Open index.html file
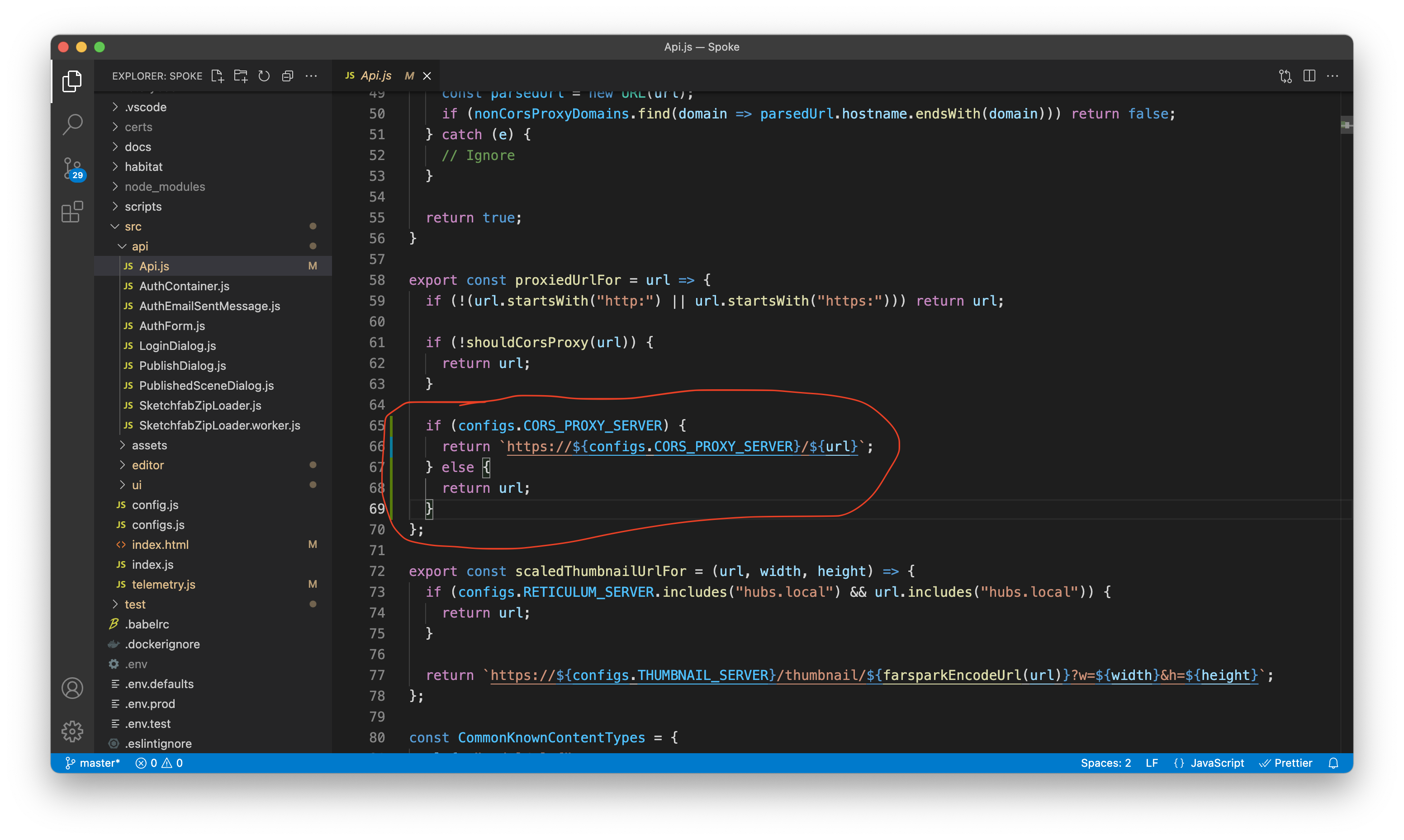 pyautogui.click(x=213, y=544)
